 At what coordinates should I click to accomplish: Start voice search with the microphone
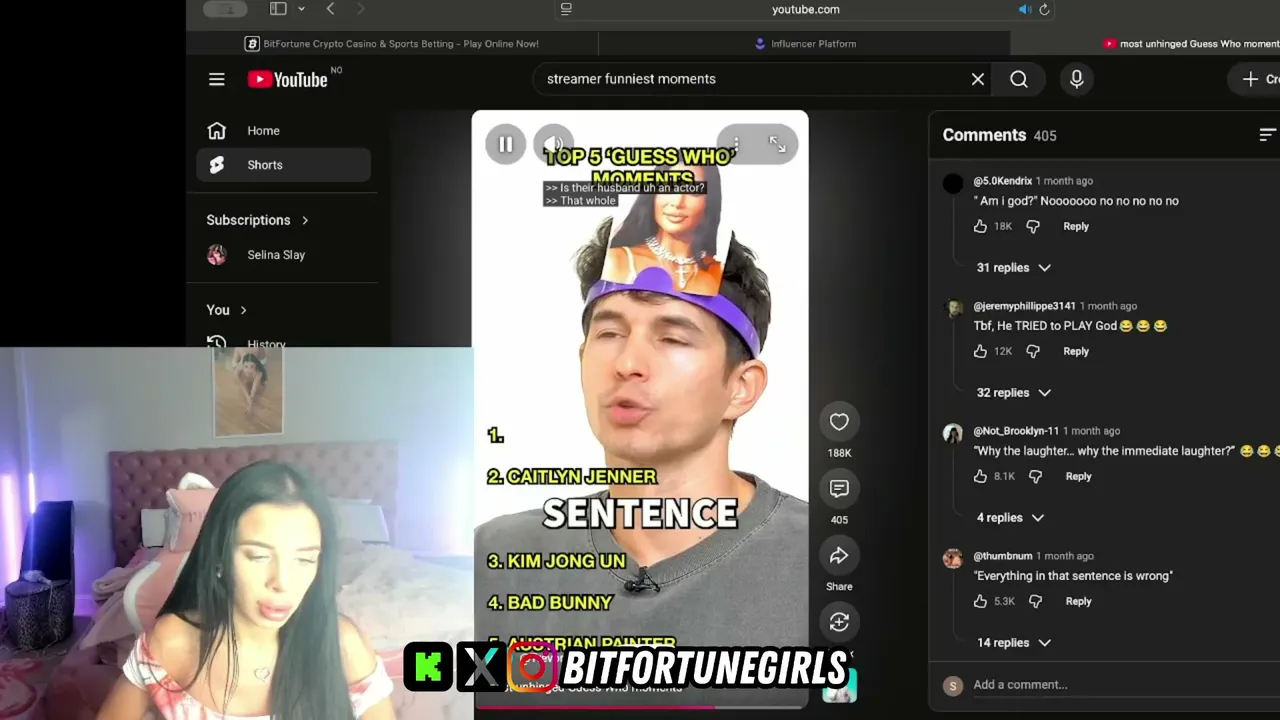click(x=1077, y=79)
